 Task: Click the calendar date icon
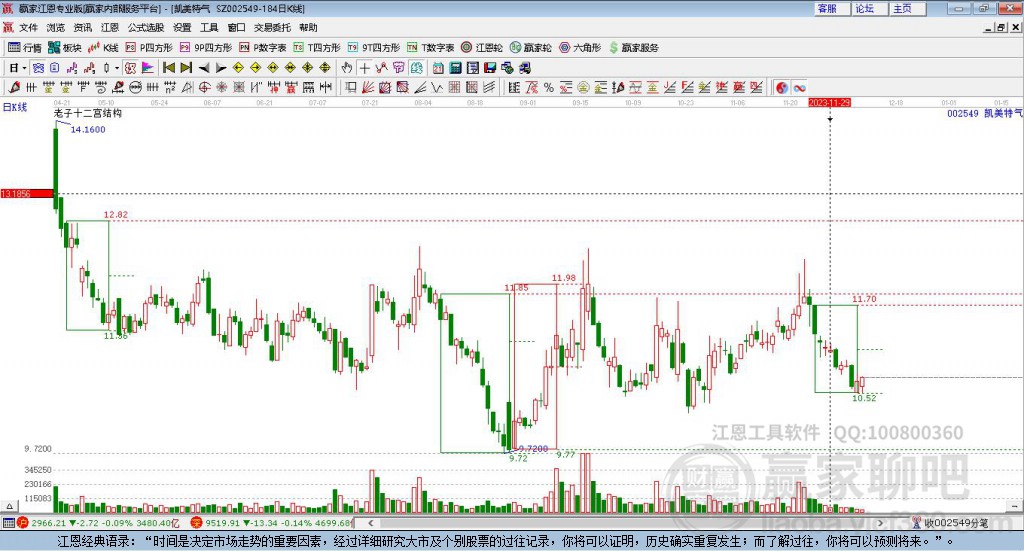click(x=438, y=68)
